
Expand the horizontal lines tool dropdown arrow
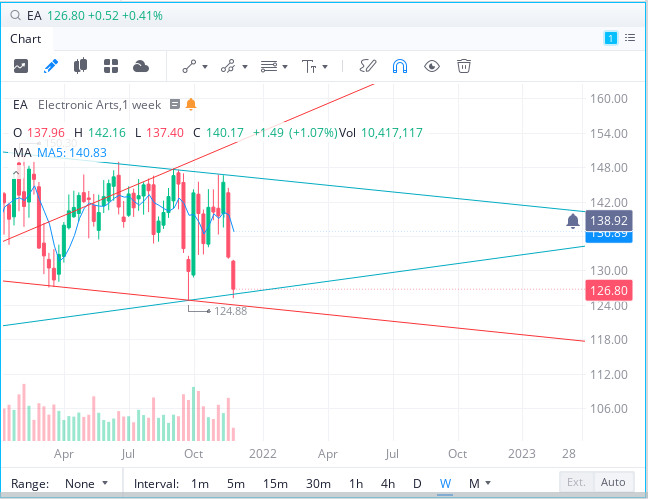pyautogui.click(x=285, y=67)
